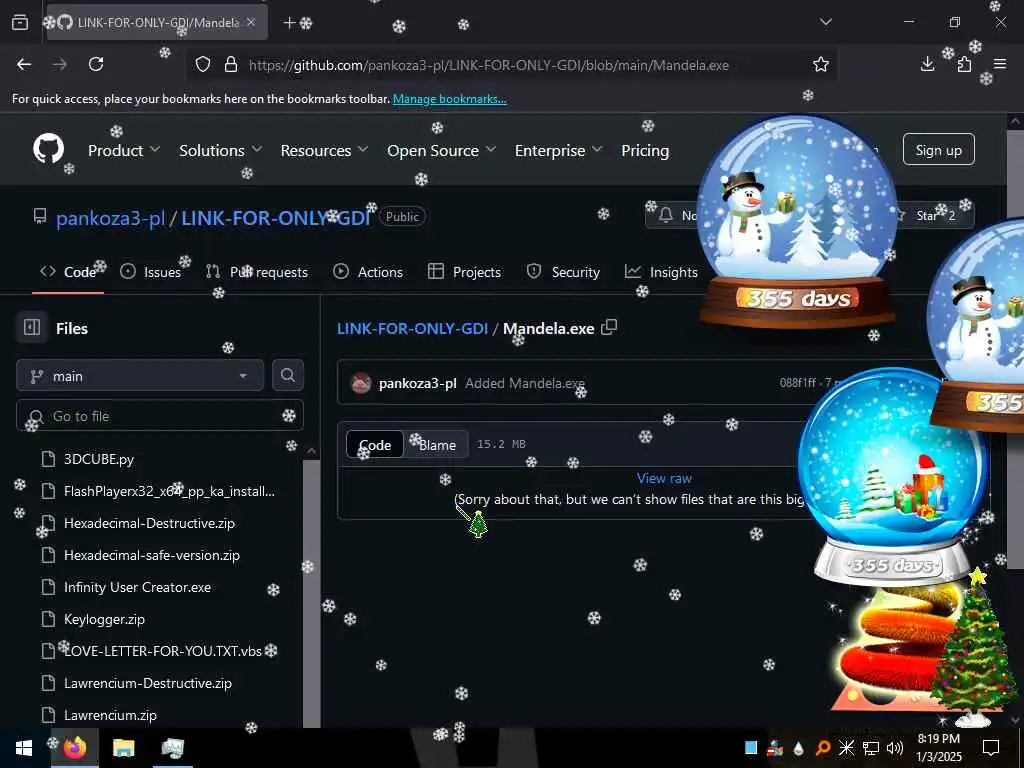
Task: Open the LINK-FOR-ONLY-GDI repository title link
Action: (276, 217)
